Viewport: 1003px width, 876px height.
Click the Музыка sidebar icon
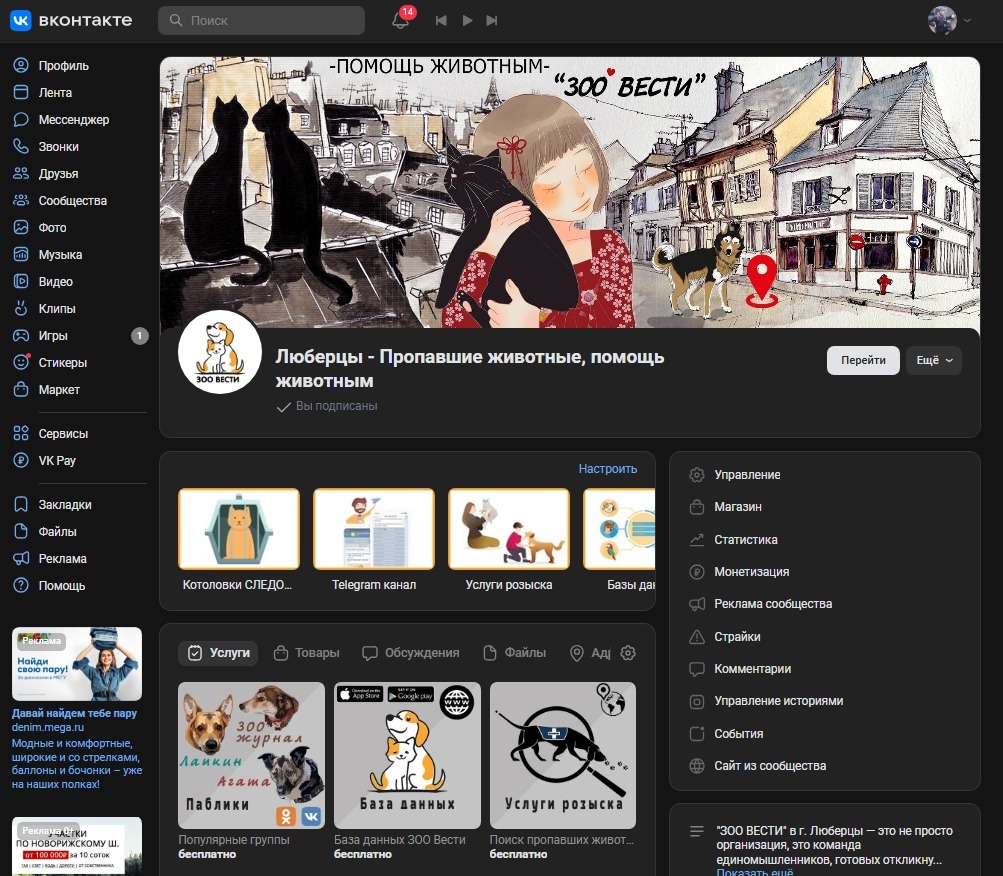coord(21,254)
